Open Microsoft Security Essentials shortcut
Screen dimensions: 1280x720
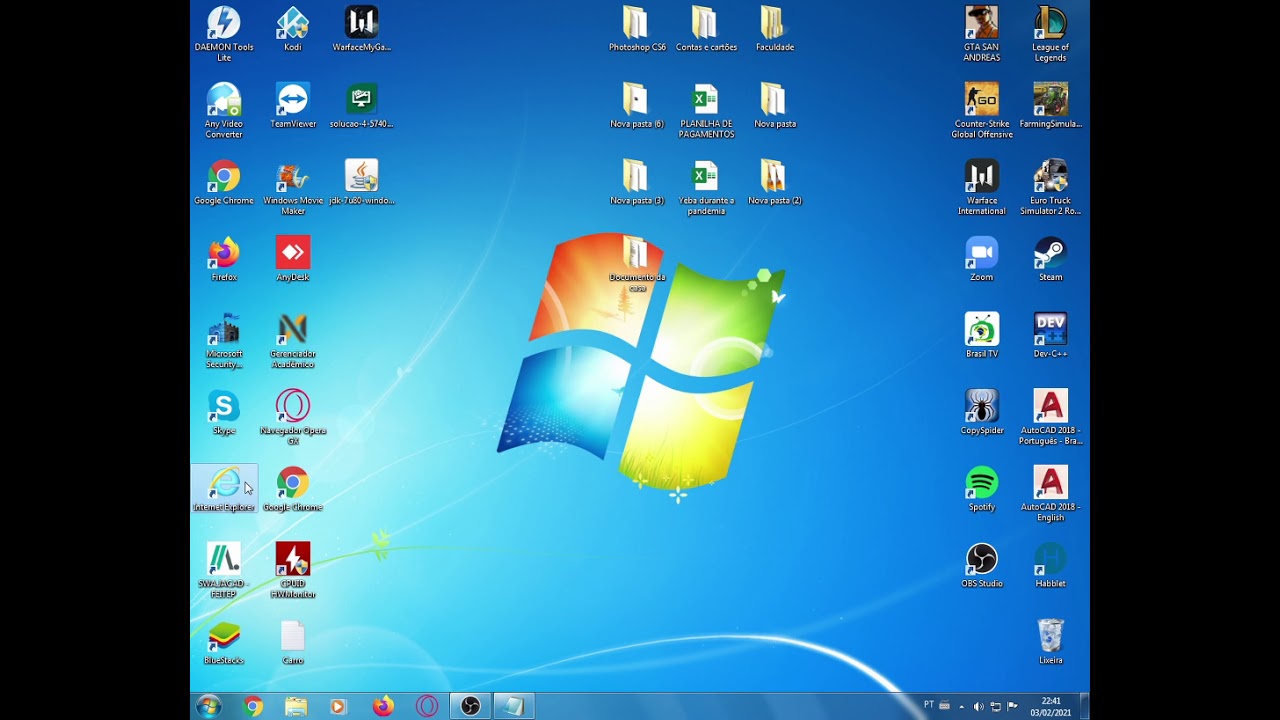click(223, 340)
